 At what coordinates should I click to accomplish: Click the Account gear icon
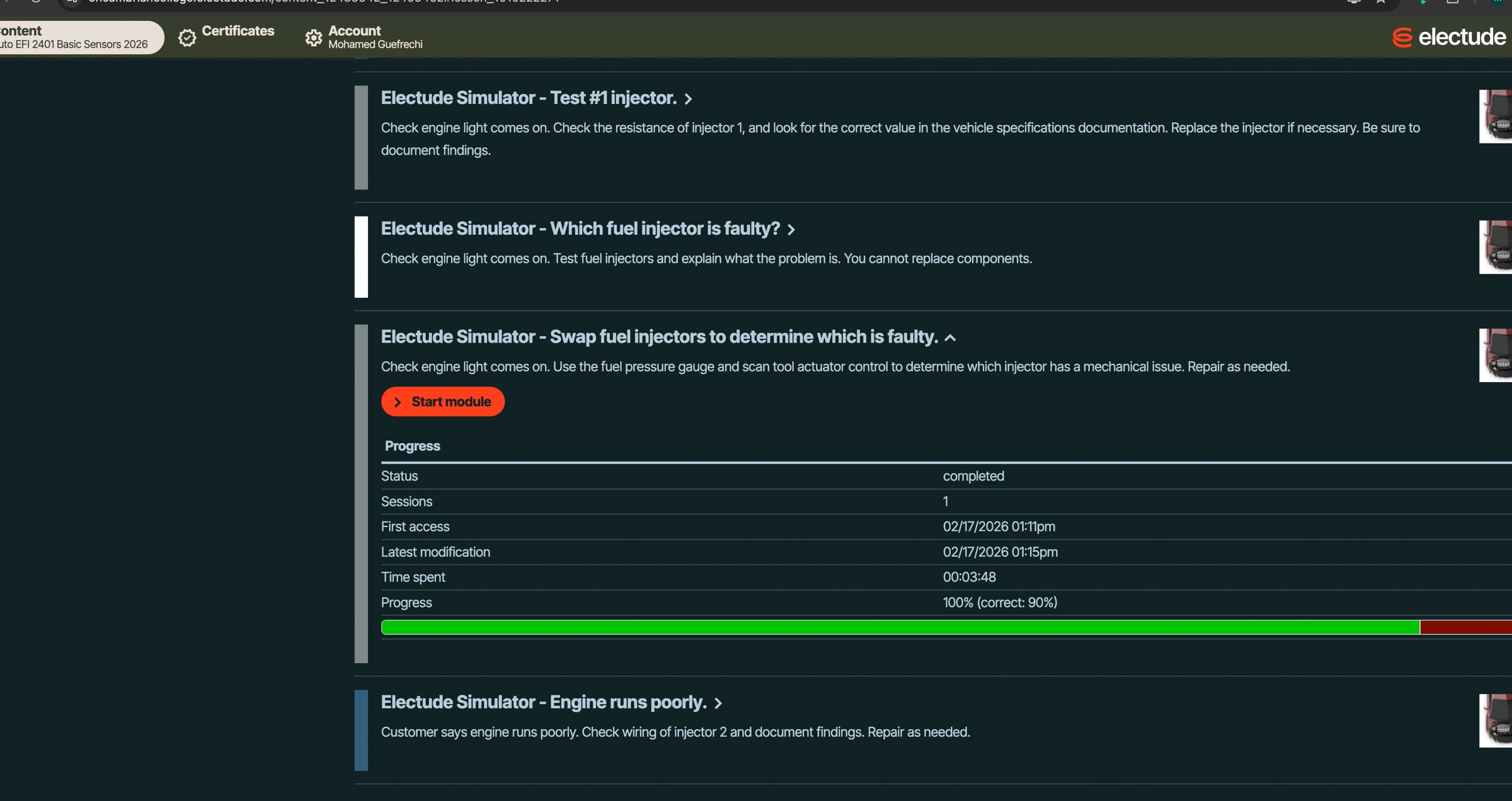pos(313,38)
